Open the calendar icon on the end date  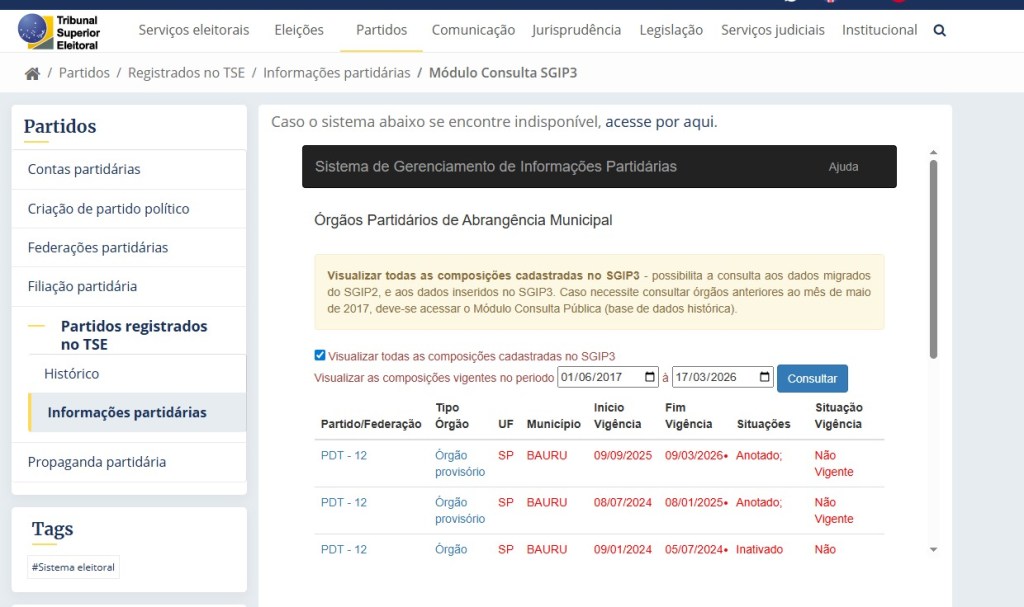click(x=765, y=378)
